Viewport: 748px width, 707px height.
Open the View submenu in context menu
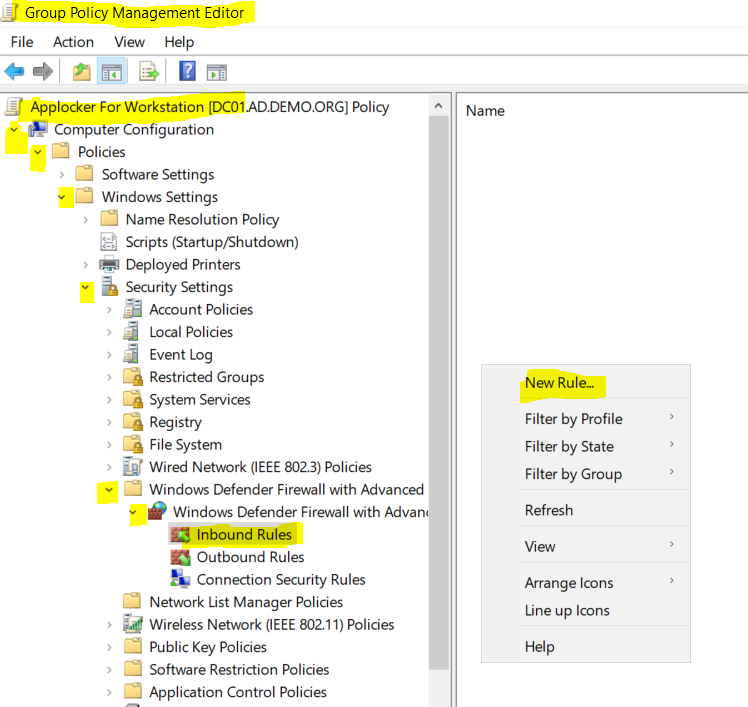[586, 546]
